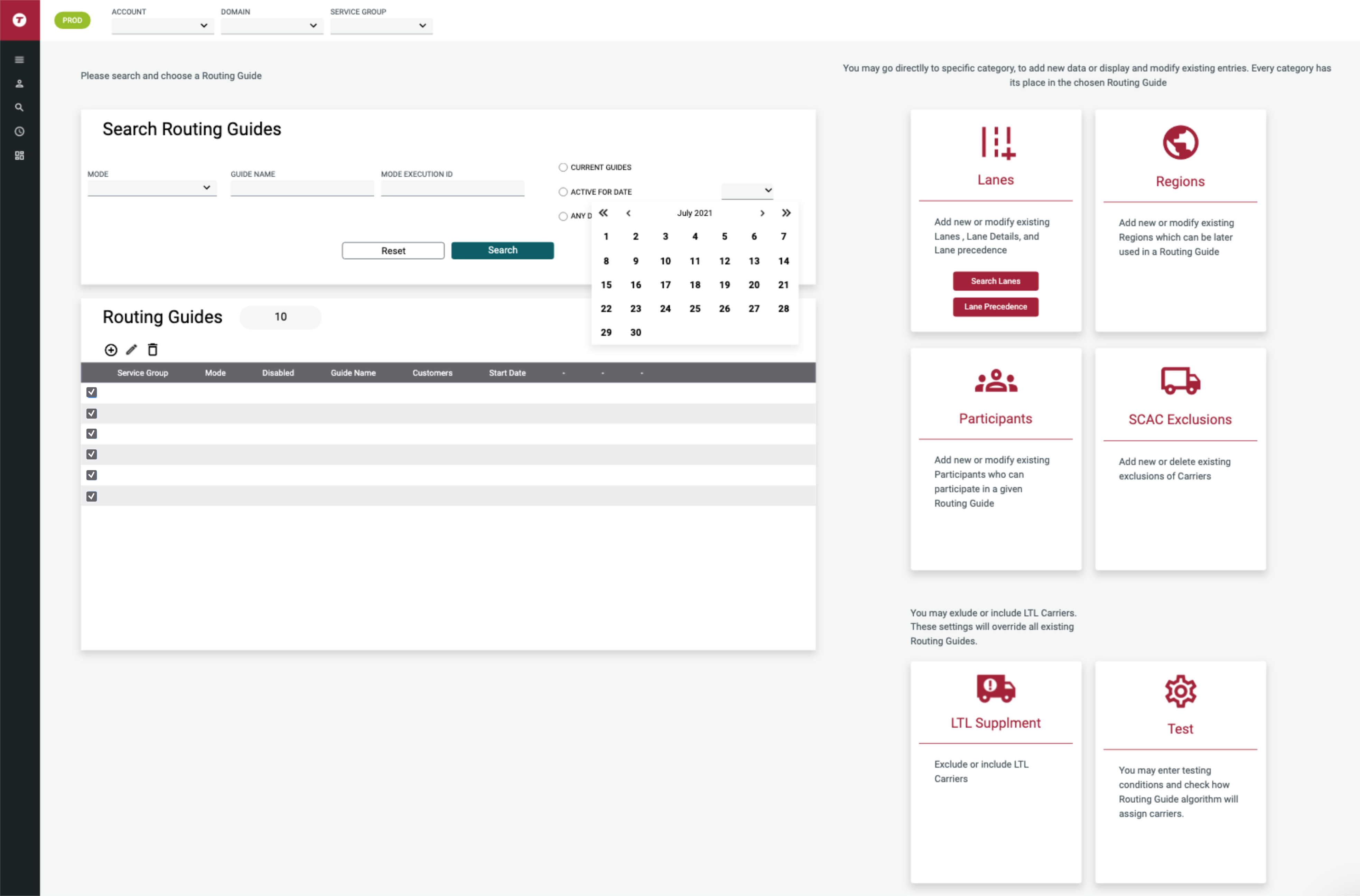The height and width of the screenshot is (896, 1360).
Task: Click the Reset button
Action: 393,251
